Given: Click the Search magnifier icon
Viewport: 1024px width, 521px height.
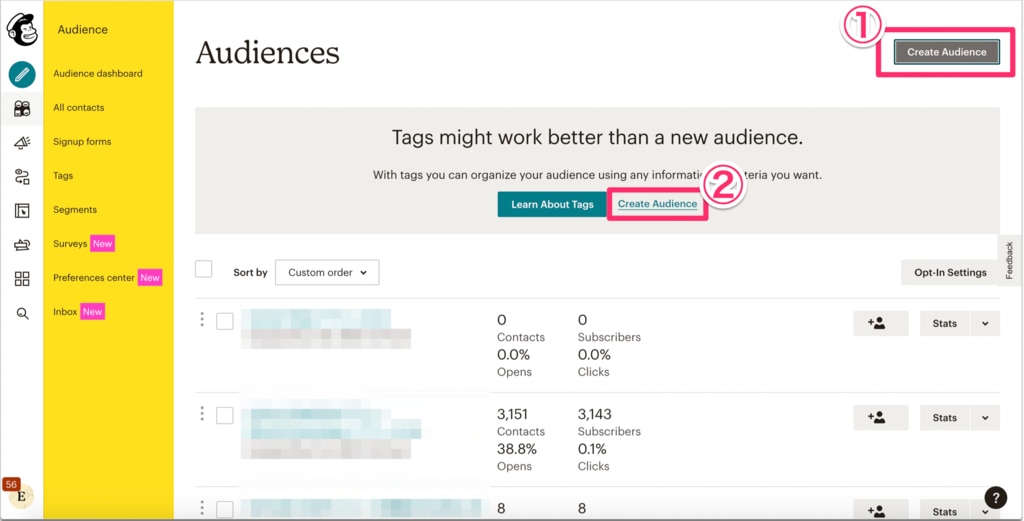Looking at the screenshot, I should click(x=22, y=314).
